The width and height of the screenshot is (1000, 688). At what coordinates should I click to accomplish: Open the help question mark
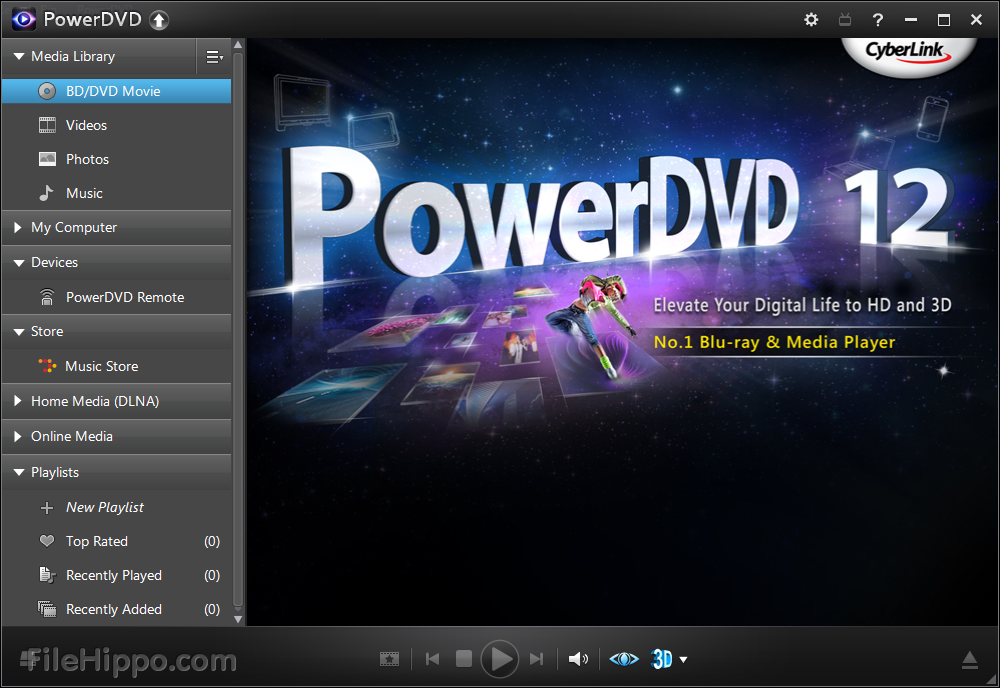[878, 20]
